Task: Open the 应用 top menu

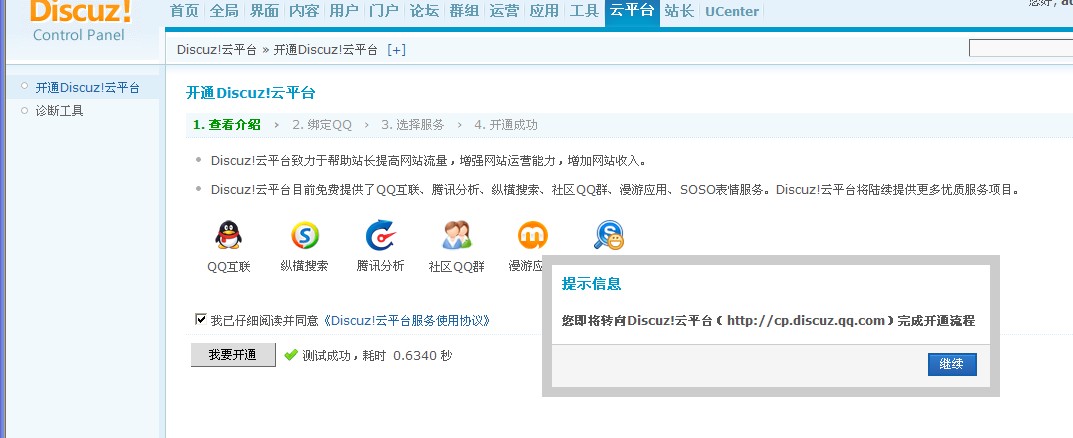Action: click(x=544, y=11)
